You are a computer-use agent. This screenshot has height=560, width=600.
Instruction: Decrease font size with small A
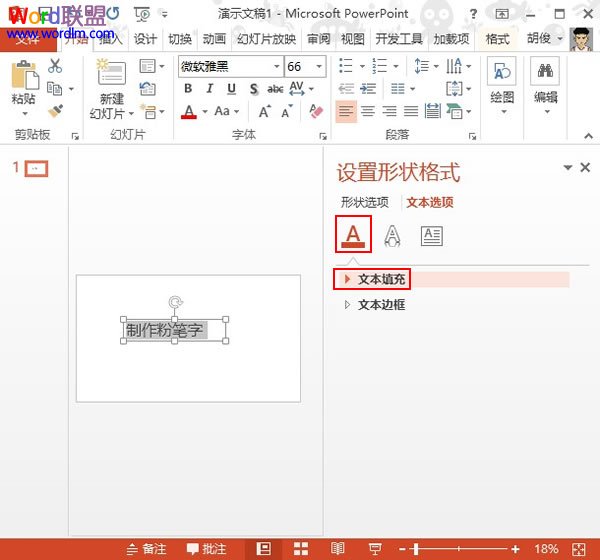pyautogui.click(x=287, y=112)
